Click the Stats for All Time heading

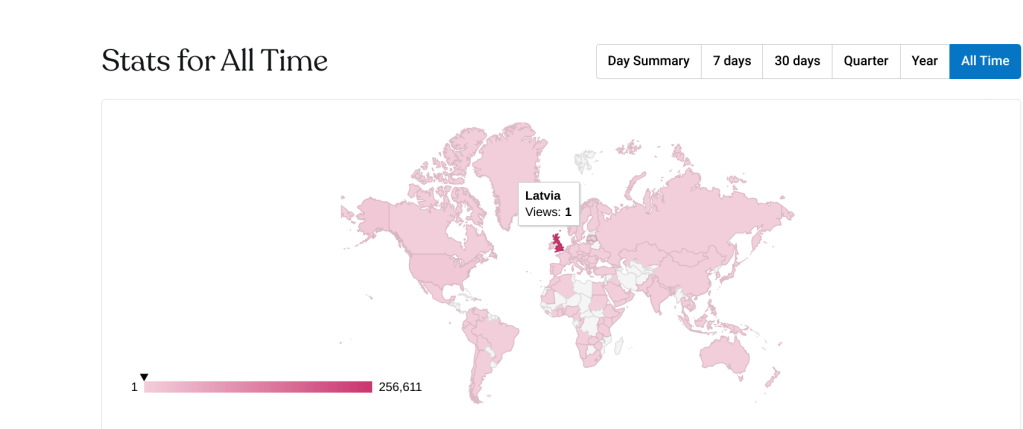[215, 61]
